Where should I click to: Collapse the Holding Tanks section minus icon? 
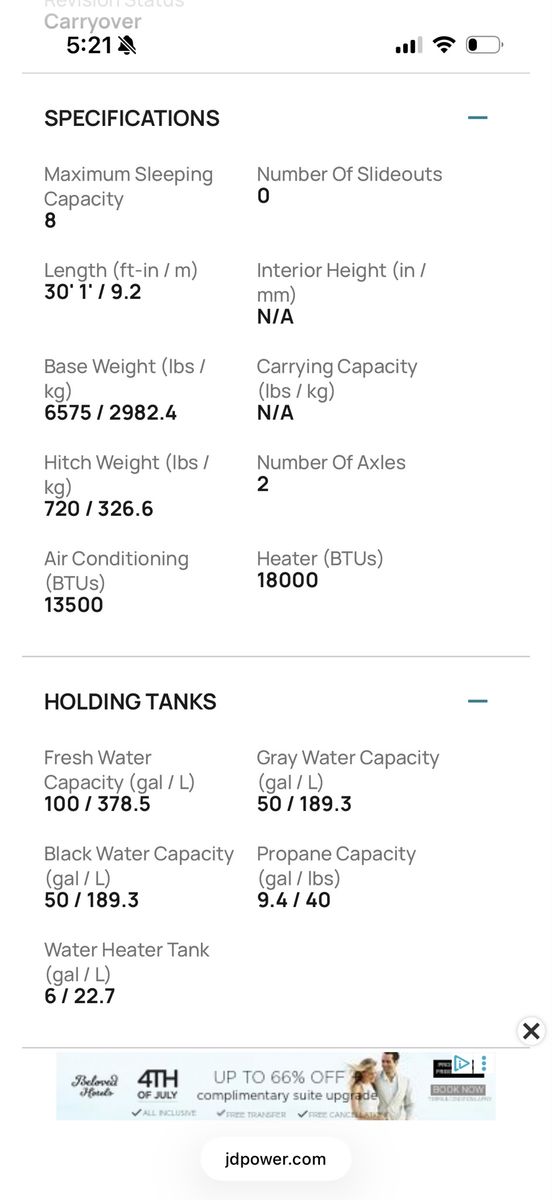click(478, 701)
